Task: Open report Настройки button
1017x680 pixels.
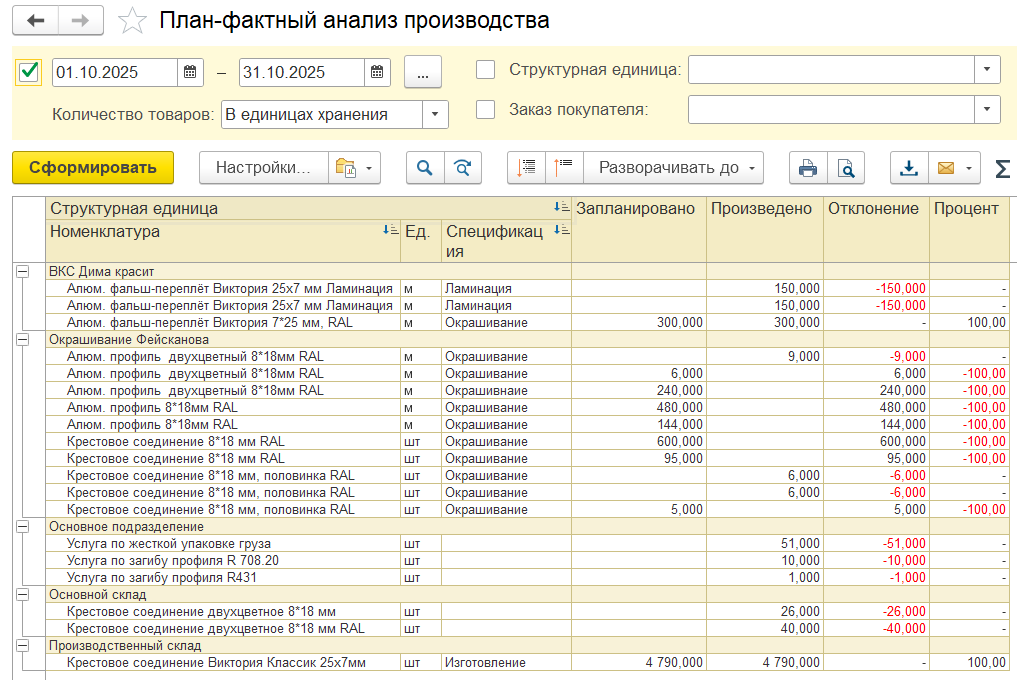Action: coord(264,168)
